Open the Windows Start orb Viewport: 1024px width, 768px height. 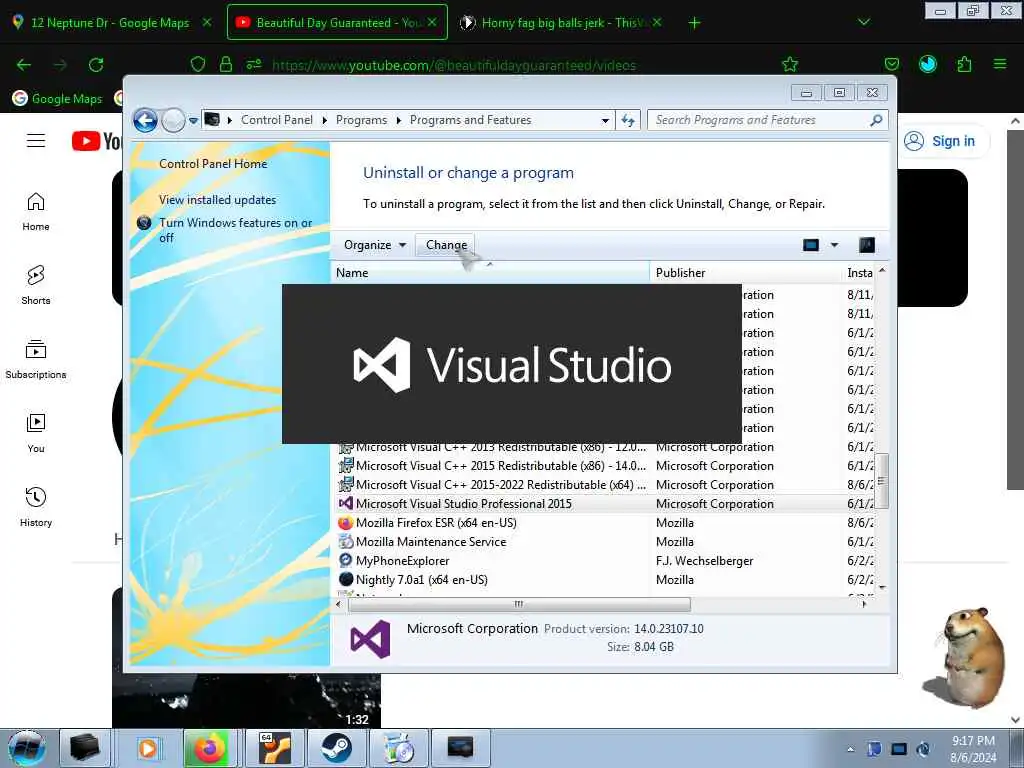[27, 748]
